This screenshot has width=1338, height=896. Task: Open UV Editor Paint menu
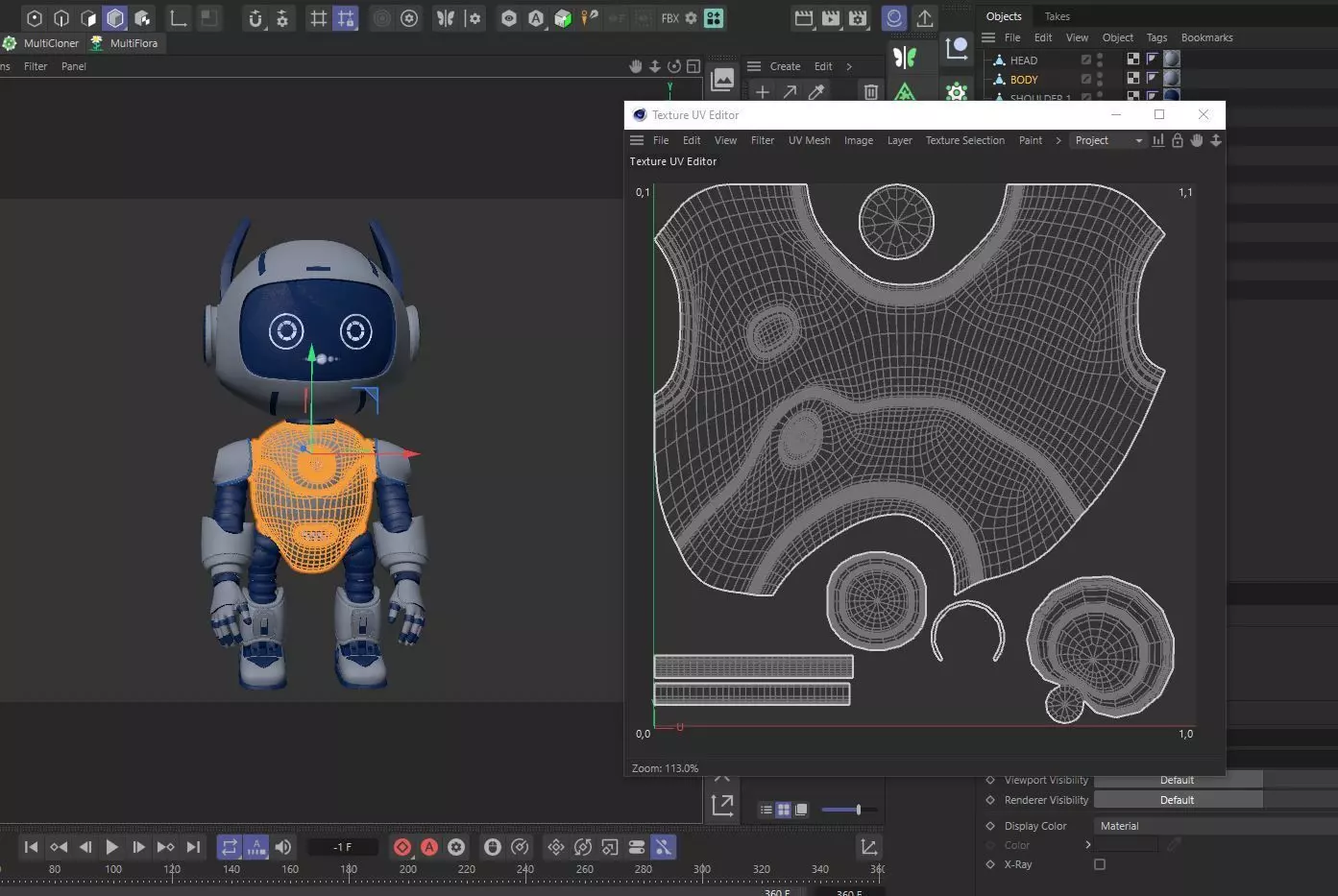[x=1030, y=140]
